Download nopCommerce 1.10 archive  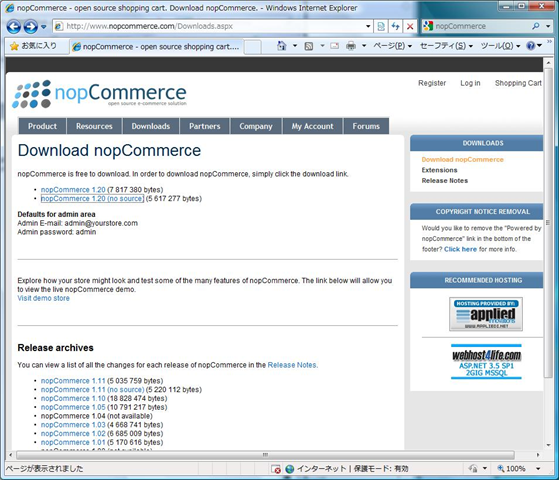coord(73,398)
